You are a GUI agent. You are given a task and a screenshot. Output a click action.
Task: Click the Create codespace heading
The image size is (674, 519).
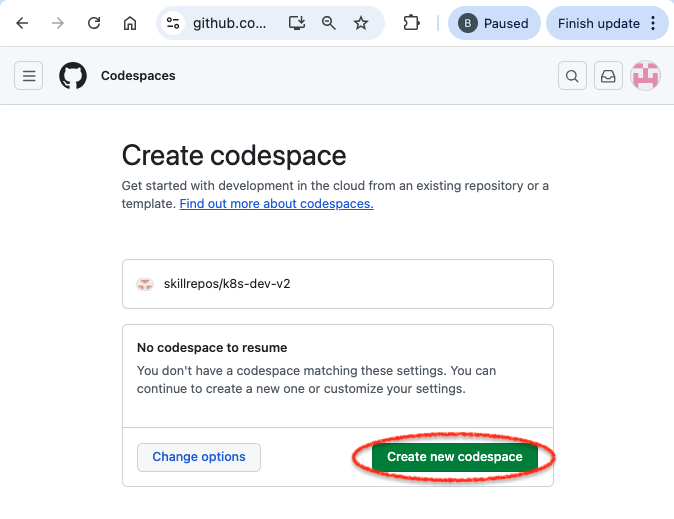pos(234,155)
